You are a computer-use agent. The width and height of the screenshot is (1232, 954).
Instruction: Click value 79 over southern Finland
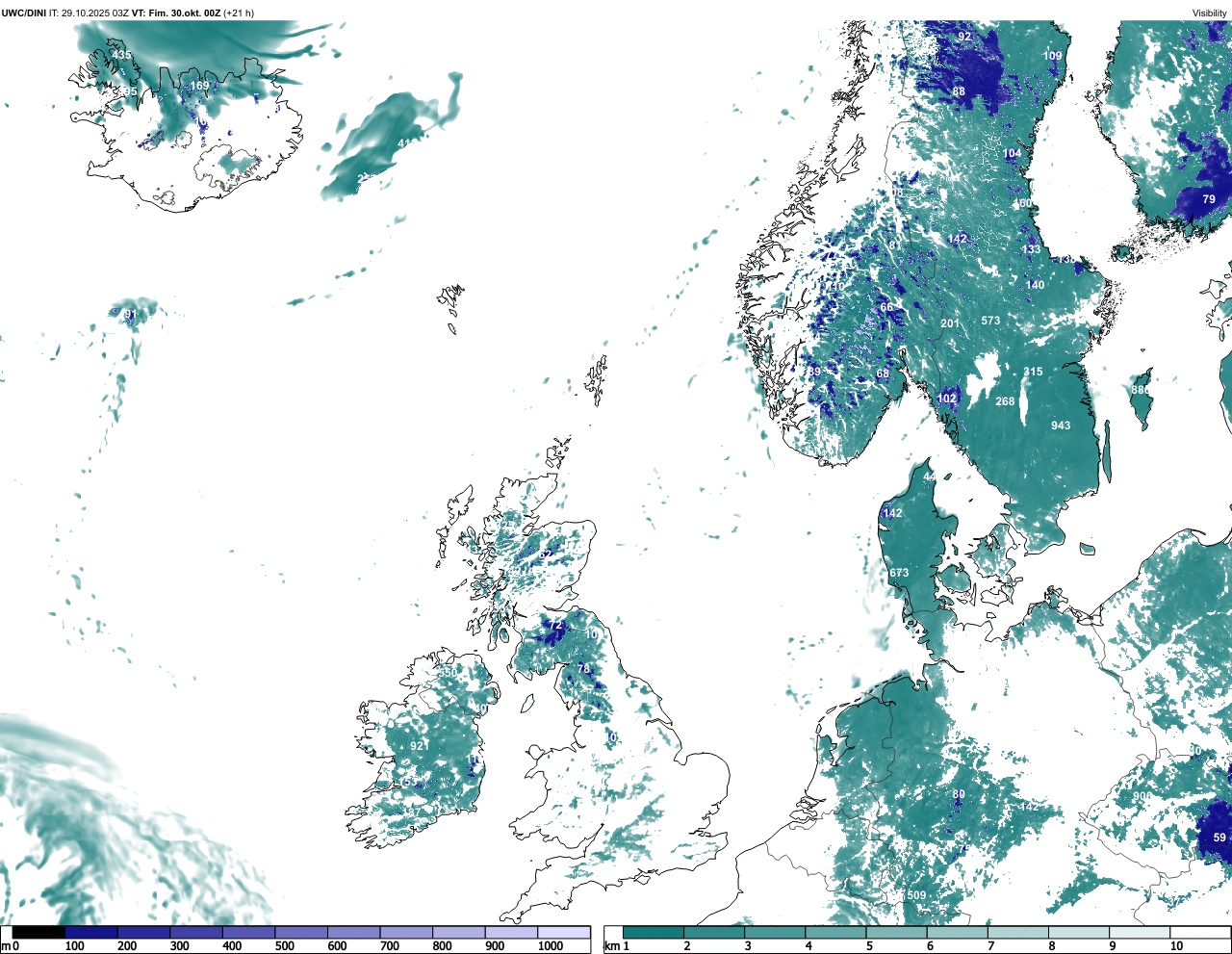coord(1209,199)
